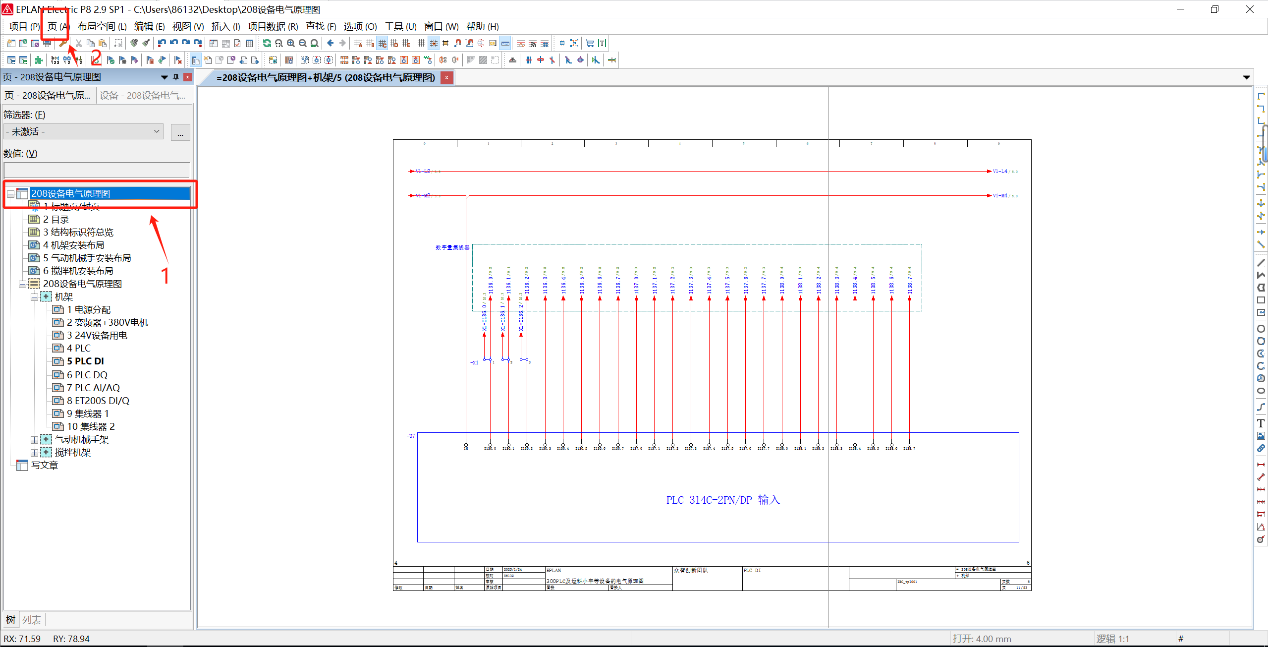Click the new project icon

click(10, 44)
